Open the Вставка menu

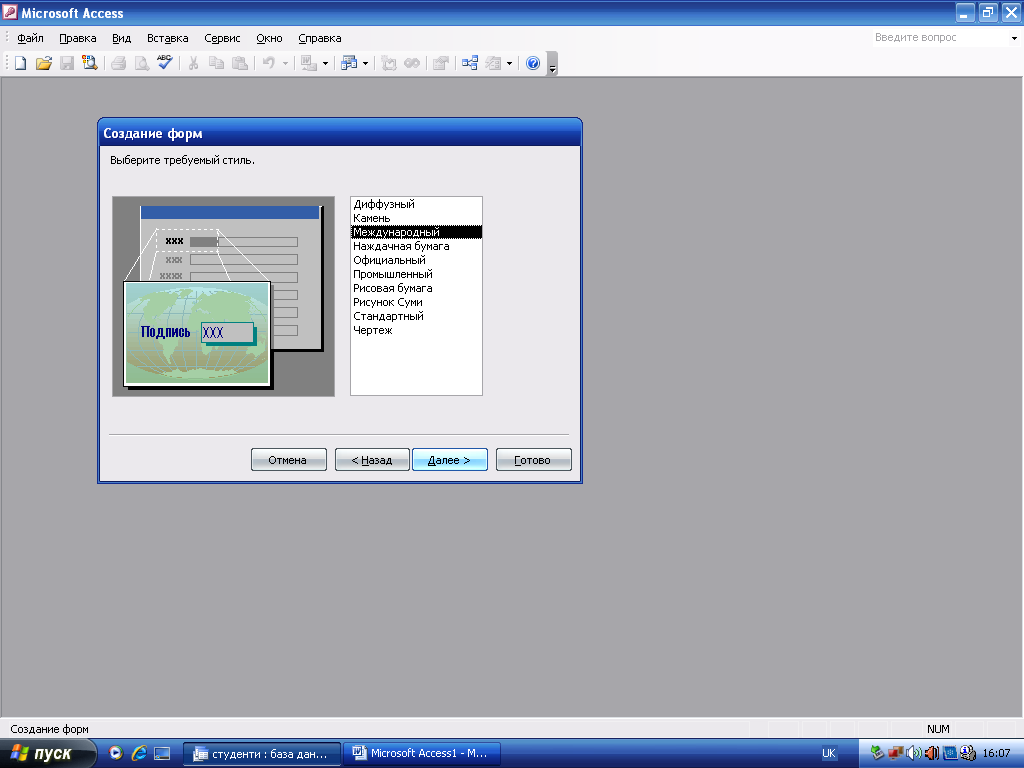[x=168, y=38]
